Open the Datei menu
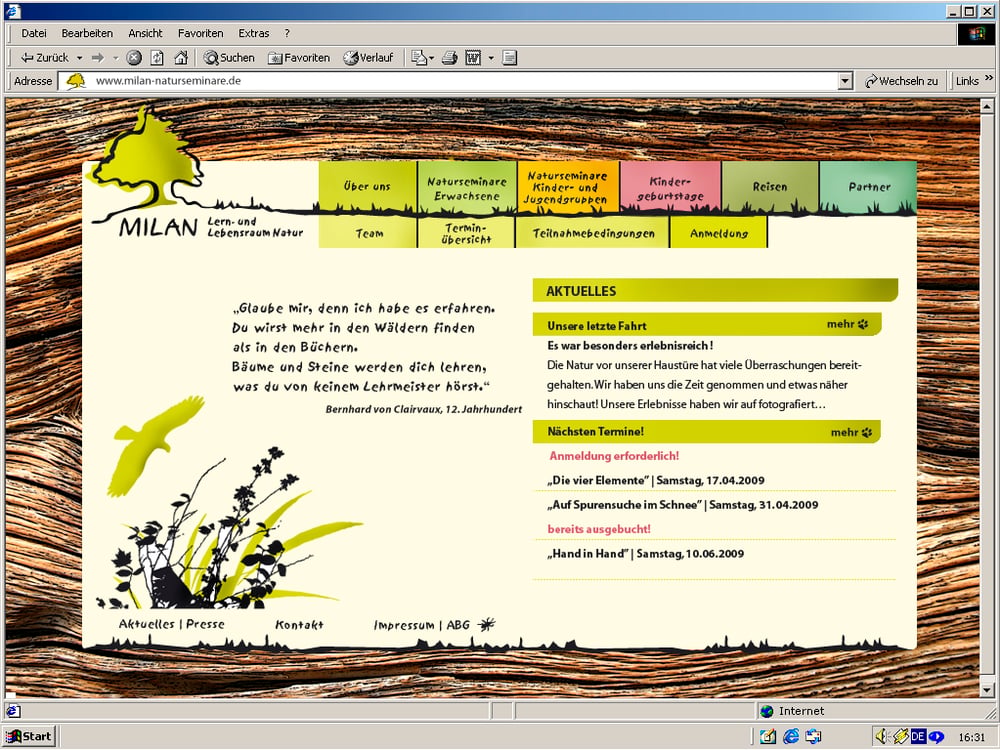The height and width of the screenshot is (750, 1000). 34,33
